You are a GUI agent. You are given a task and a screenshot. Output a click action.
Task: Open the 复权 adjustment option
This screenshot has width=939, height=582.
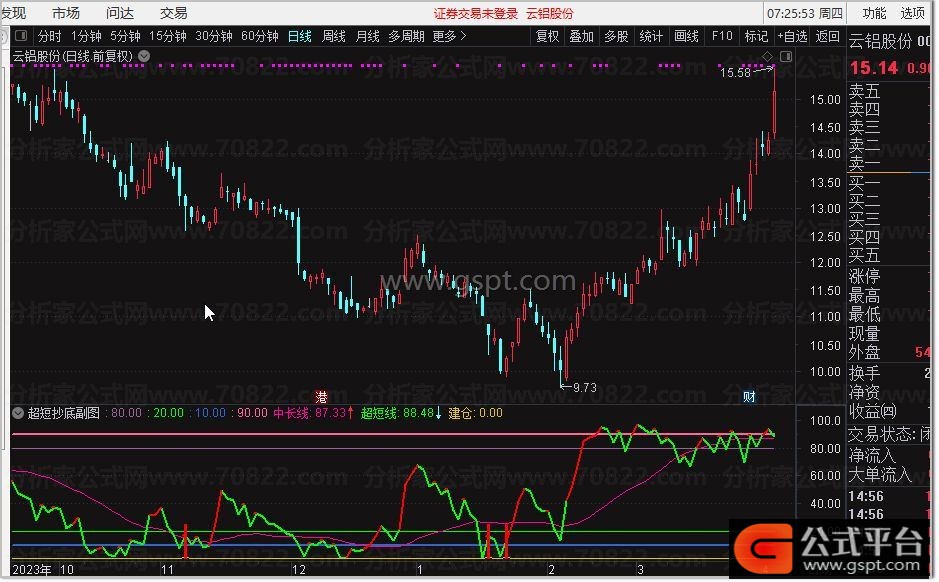pos(547,37)
